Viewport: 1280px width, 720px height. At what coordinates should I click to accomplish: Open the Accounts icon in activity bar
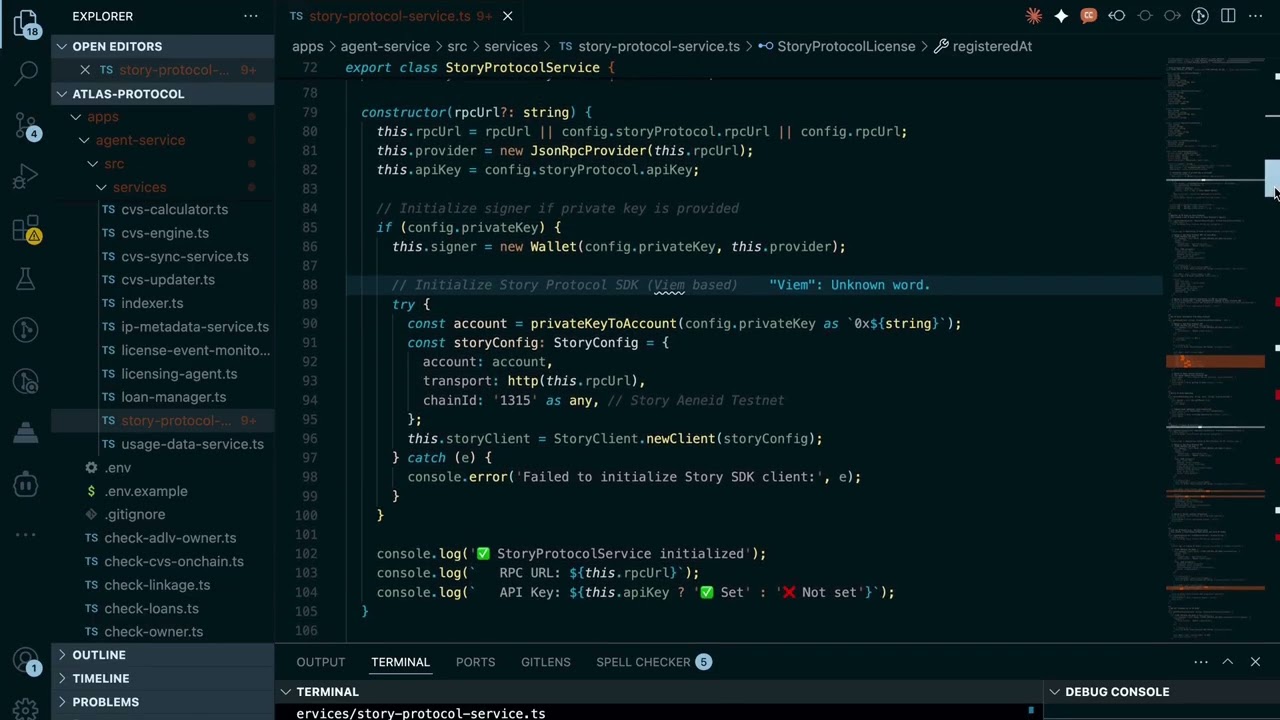tap(26, 661)
